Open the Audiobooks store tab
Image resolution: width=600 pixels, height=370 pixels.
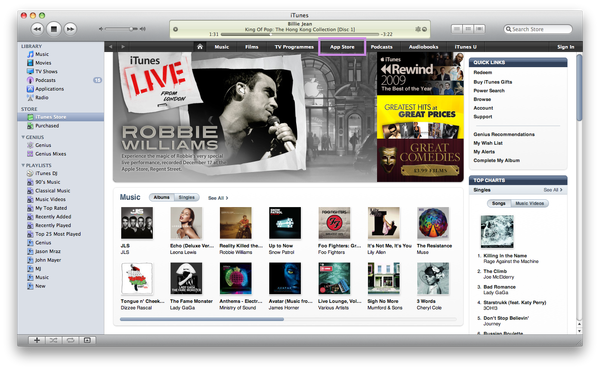click(423, 47)
